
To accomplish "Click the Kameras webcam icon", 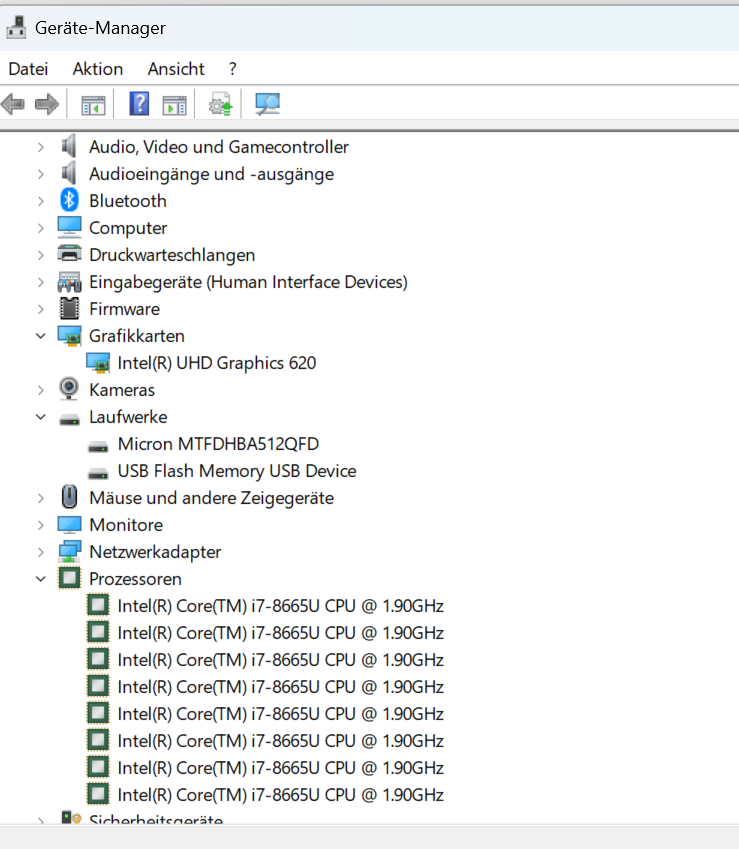I will pos(69,389).
